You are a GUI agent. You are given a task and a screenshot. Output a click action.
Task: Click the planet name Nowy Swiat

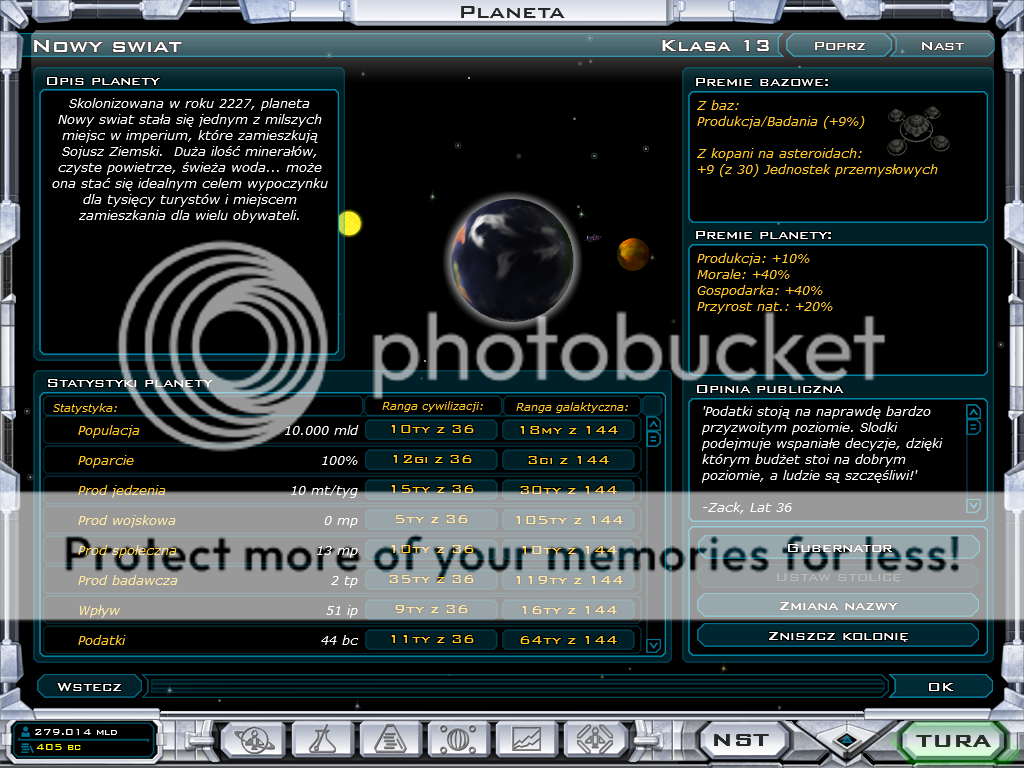[x=107, y=46]
